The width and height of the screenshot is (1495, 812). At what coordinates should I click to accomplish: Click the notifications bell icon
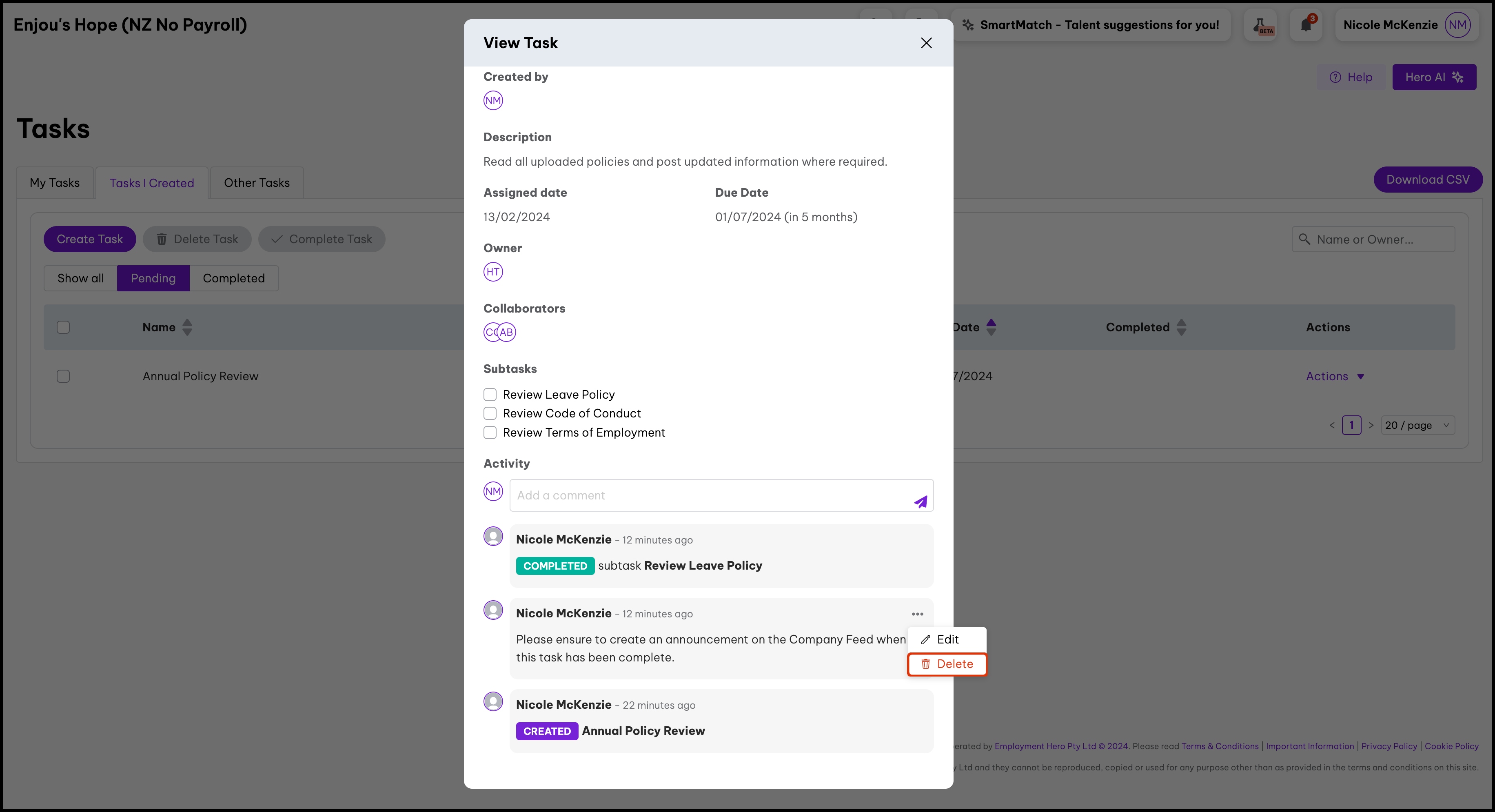click(1306, 25)
